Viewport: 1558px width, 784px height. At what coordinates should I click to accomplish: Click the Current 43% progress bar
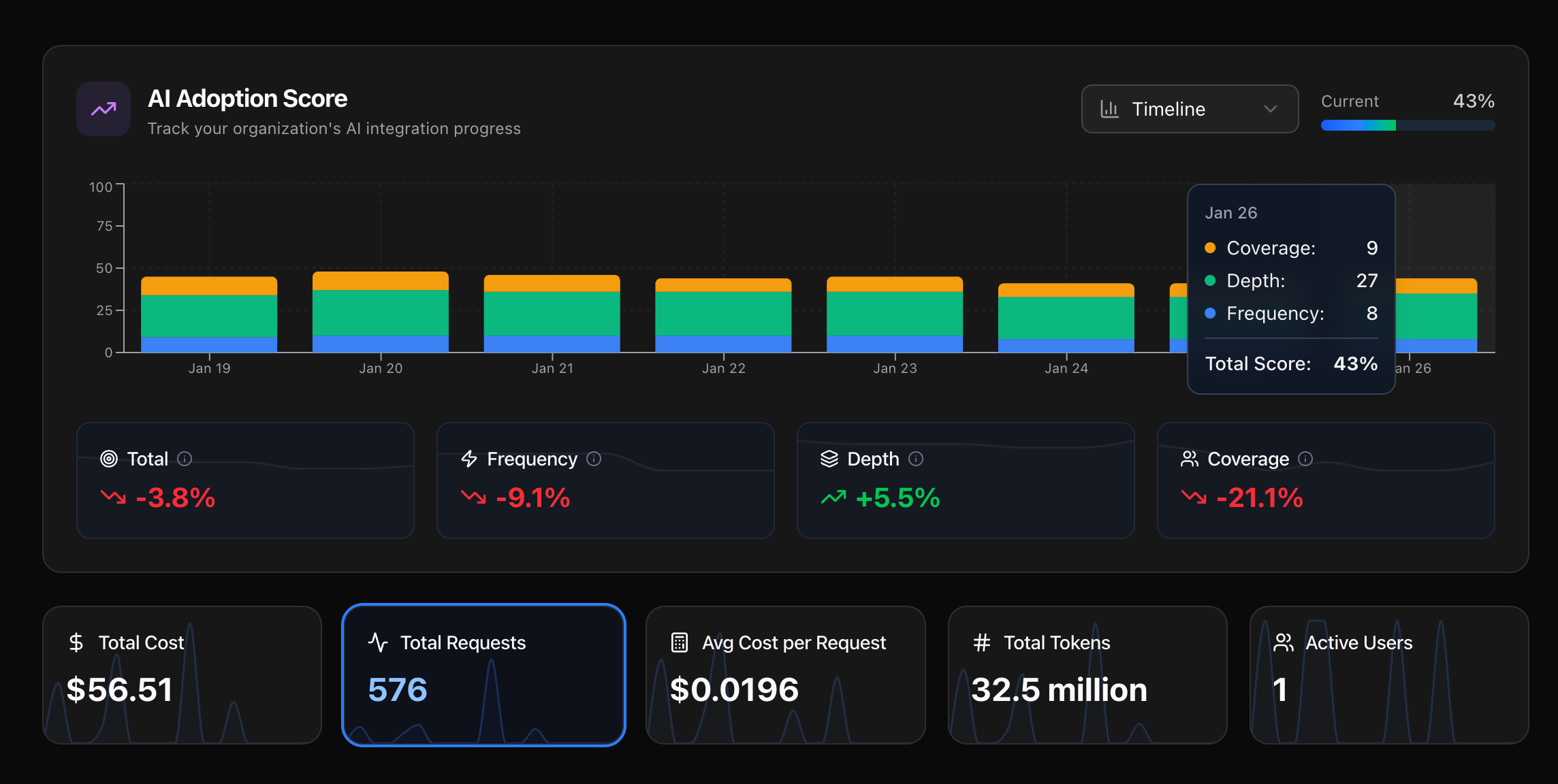click(x=1408, y=125)
